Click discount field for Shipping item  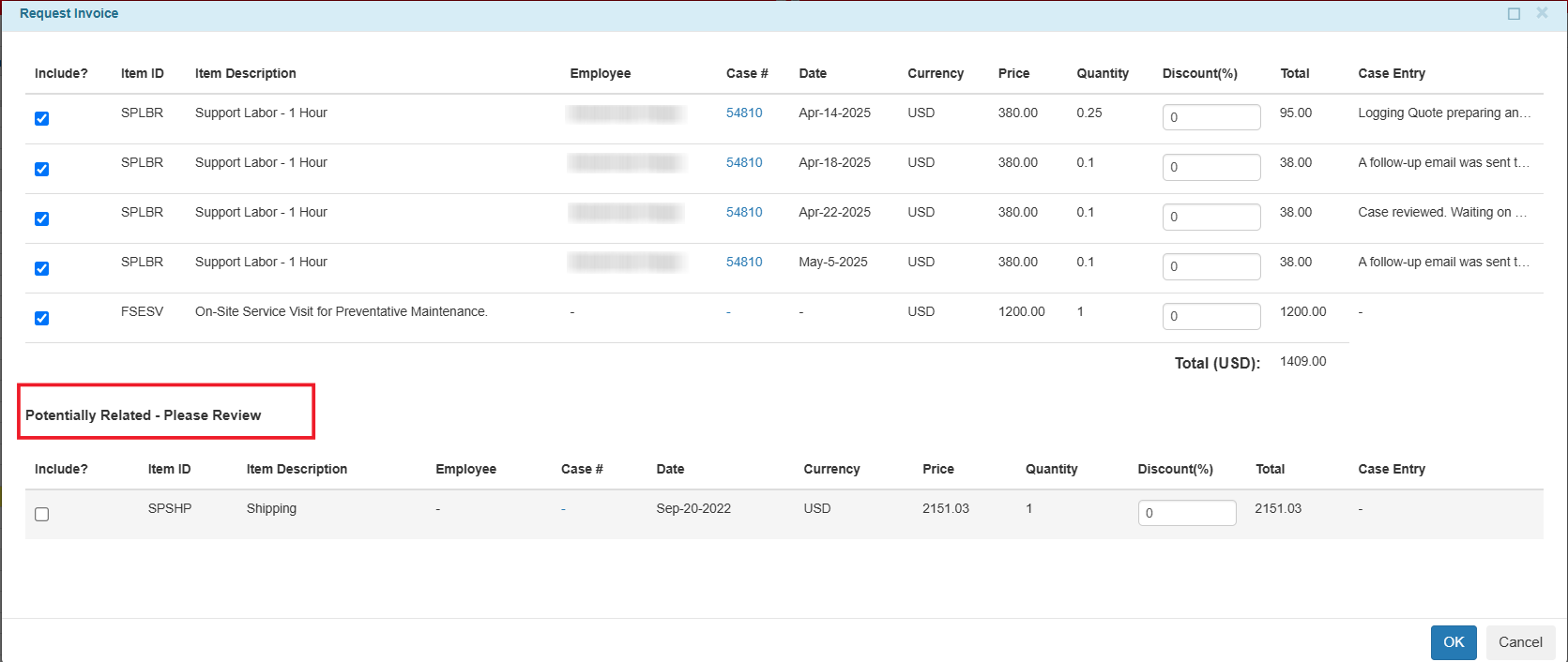point(1186,513)
